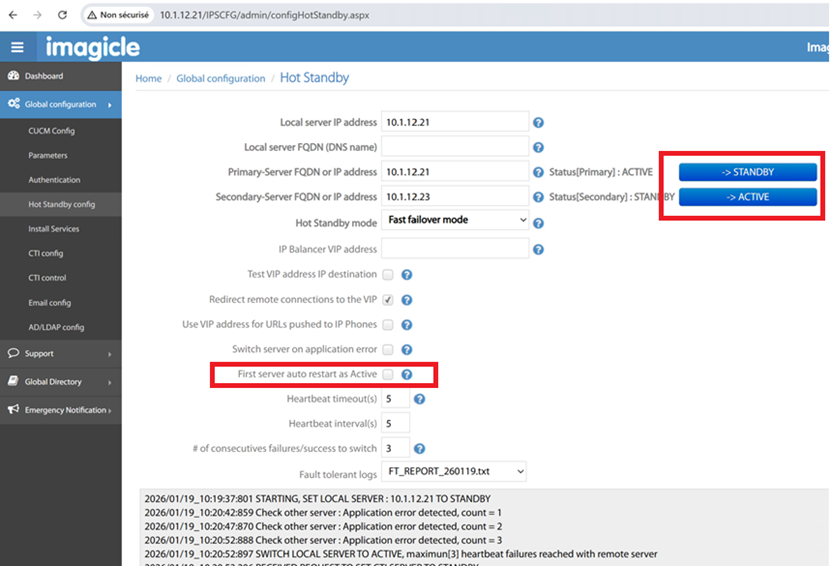Image resolution: width=831 pixels, height=566 pixels.
Task: Click help icon beside Hot Standby mode
Action: 538,223
